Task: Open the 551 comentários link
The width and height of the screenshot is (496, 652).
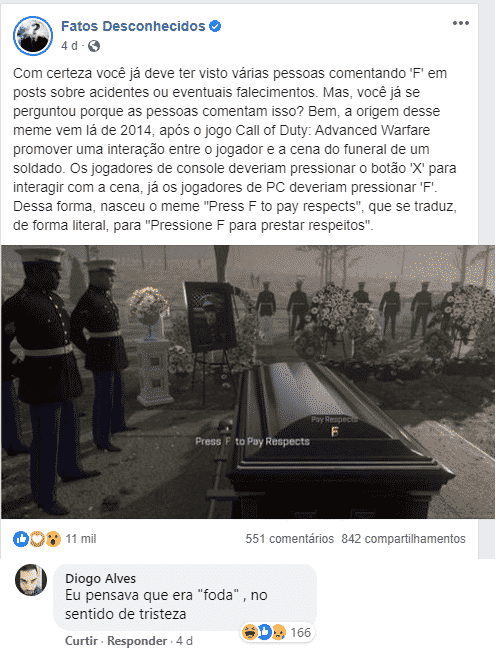Action: pyautogui.click(x=289, y=539)
